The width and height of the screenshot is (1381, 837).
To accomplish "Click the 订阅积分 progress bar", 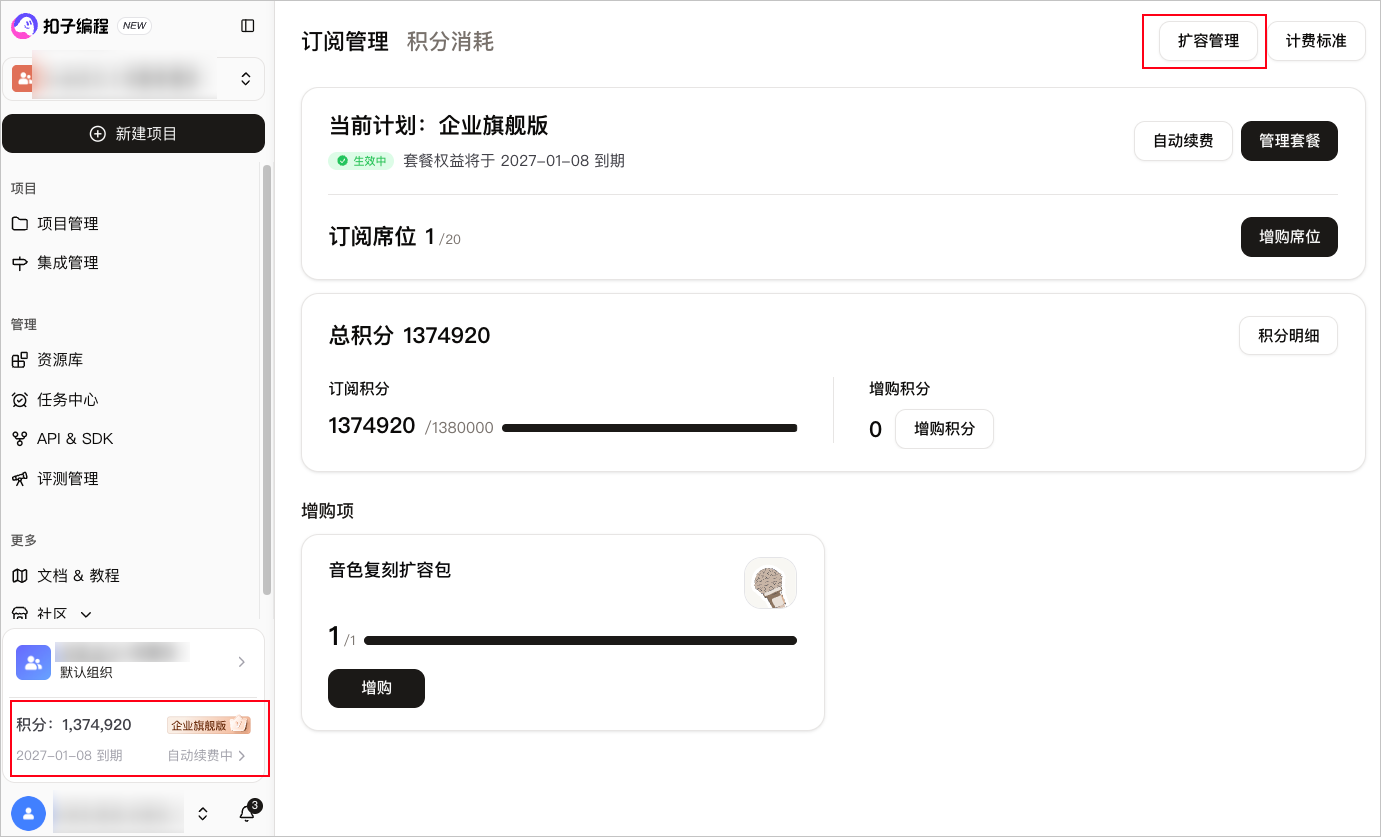I will [x=649, y=428].
